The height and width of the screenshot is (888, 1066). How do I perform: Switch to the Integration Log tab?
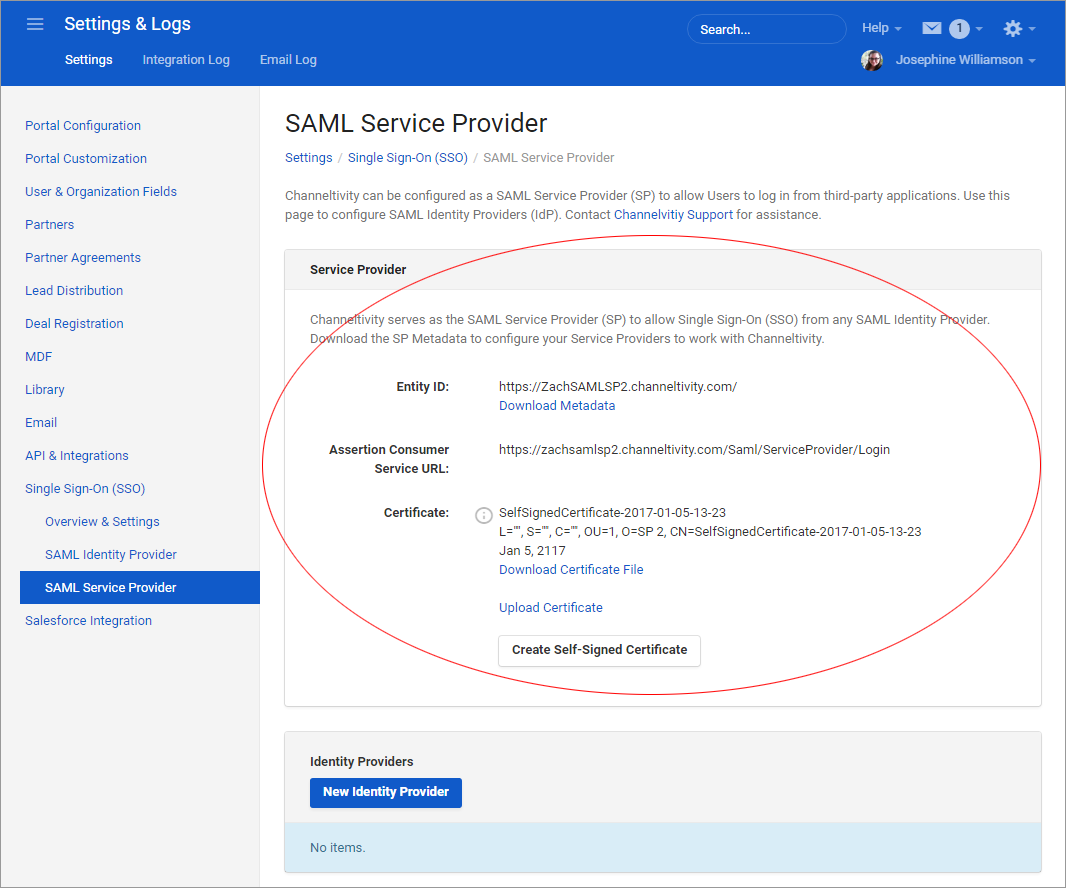pyautogui.click(x=186, y=60)
